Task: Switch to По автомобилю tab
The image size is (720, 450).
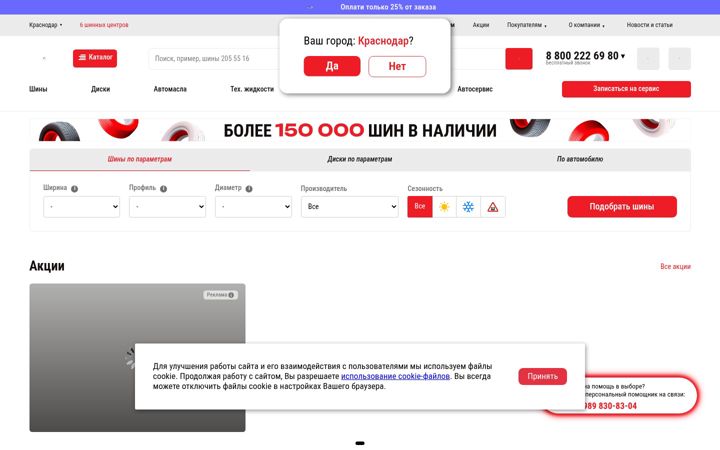Action: tap(579, 159)
